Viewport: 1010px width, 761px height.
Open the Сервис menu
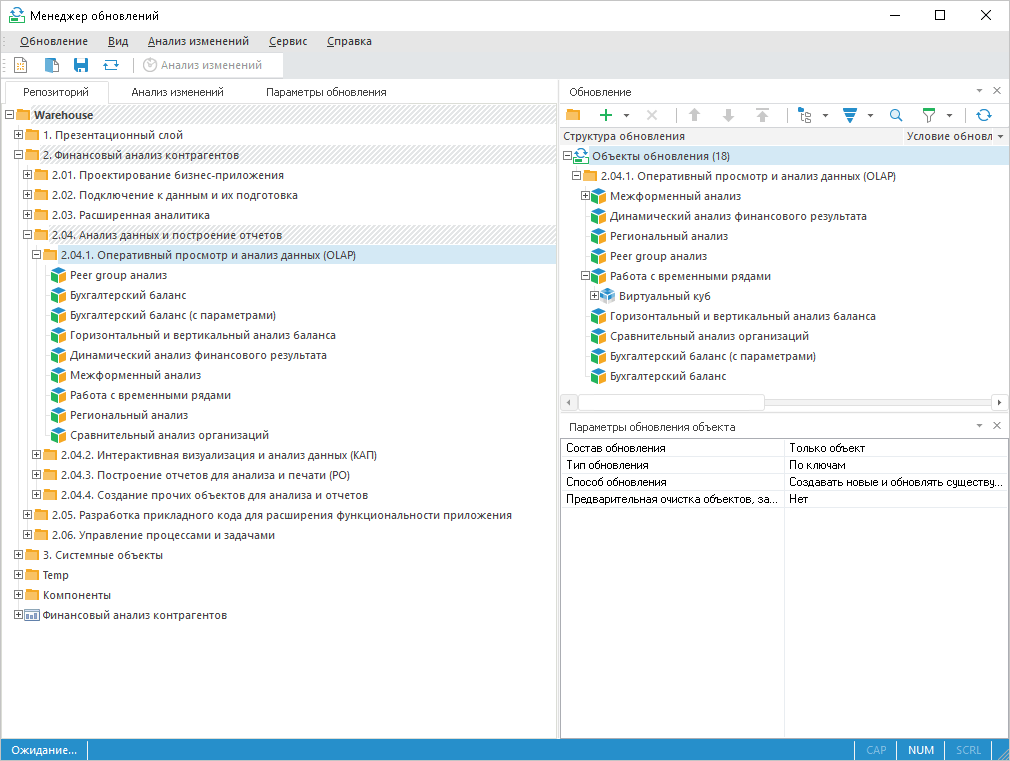pos(288,41)
